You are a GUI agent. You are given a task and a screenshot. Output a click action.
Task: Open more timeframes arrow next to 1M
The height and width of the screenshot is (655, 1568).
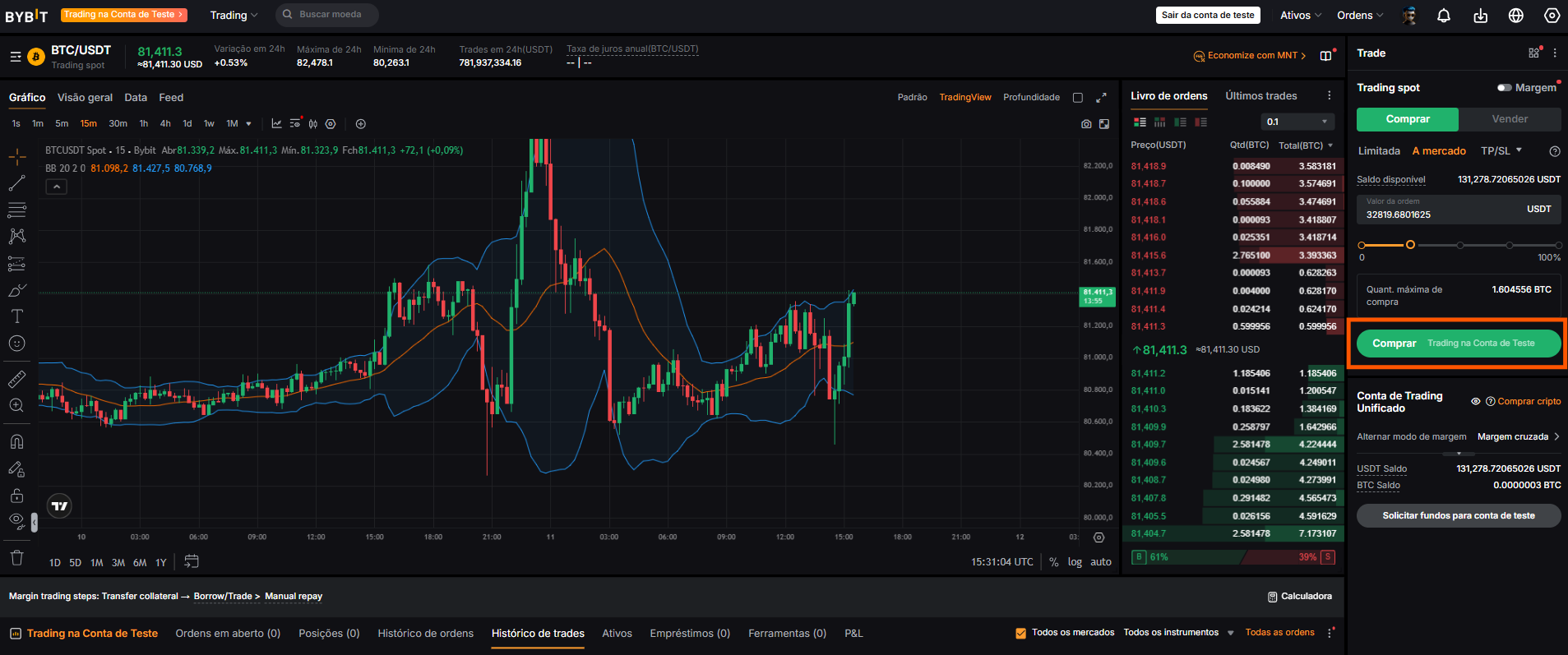coord(248,124)
